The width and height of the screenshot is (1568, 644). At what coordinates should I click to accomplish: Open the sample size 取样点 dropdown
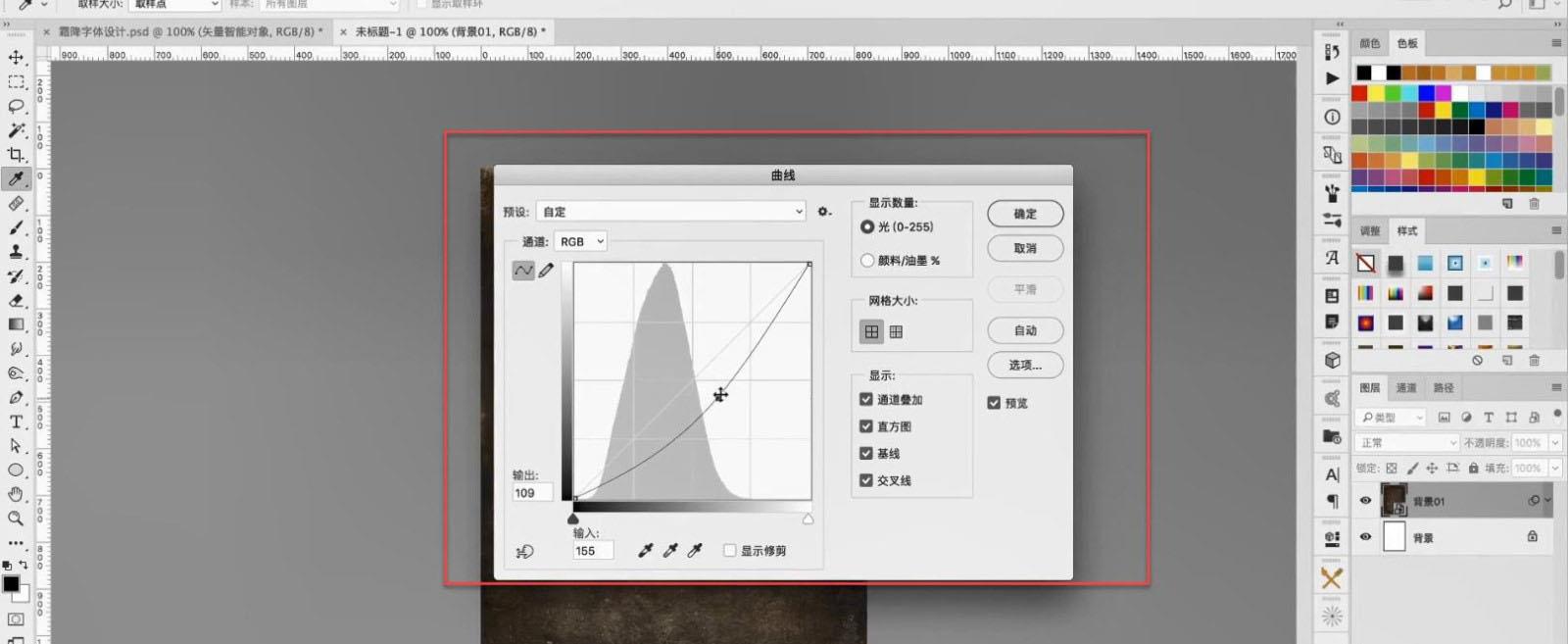point(175,4)
